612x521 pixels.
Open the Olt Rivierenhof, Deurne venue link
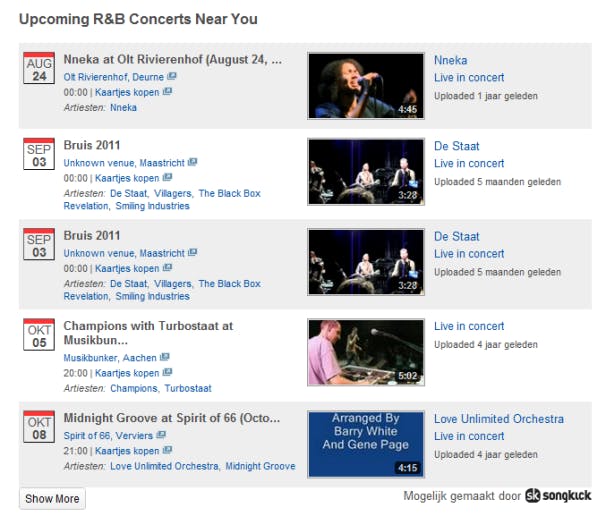pos(114,76)
